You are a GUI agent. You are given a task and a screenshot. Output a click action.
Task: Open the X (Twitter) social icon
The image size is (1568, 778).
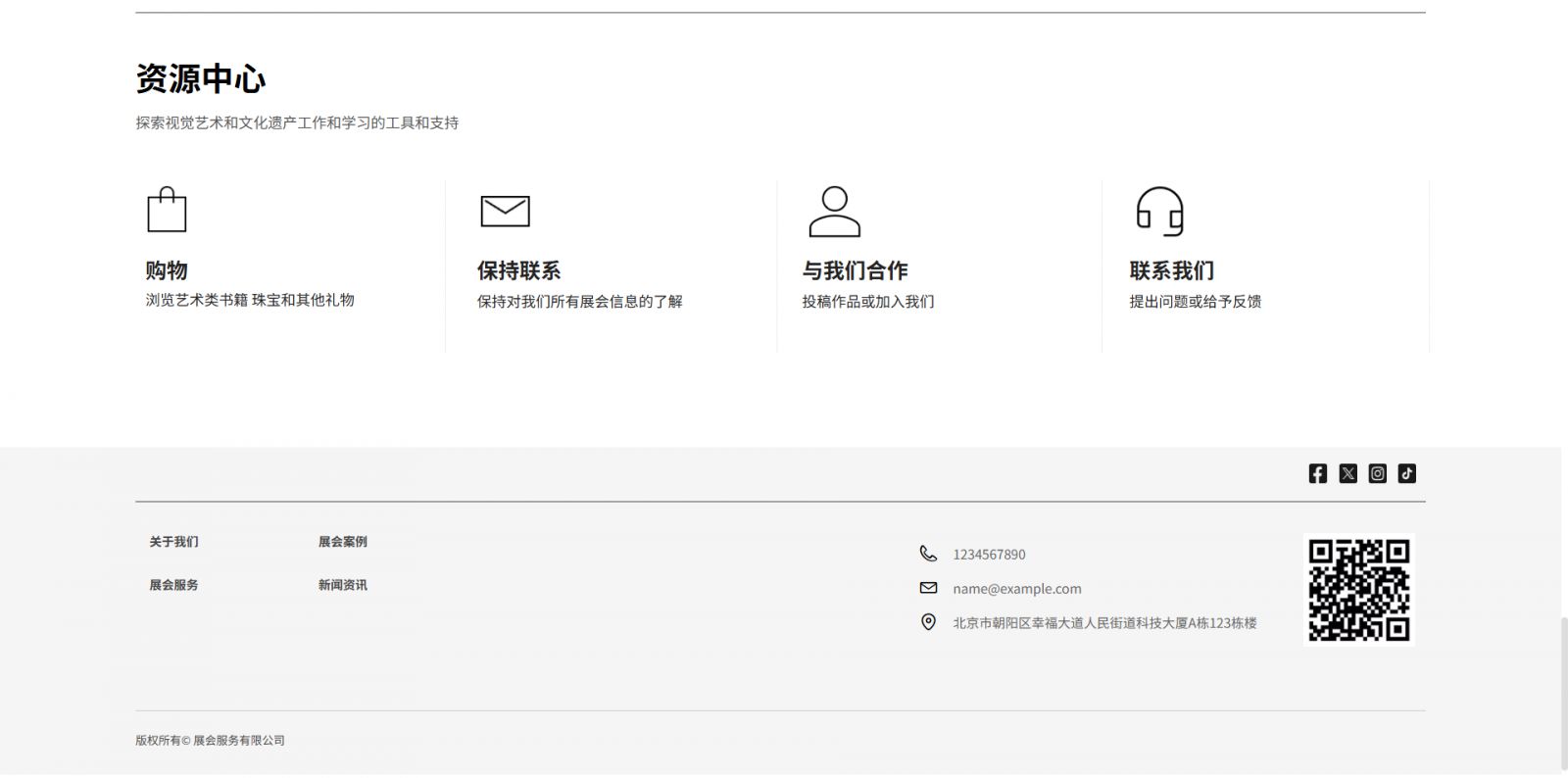pos(1348,473)
